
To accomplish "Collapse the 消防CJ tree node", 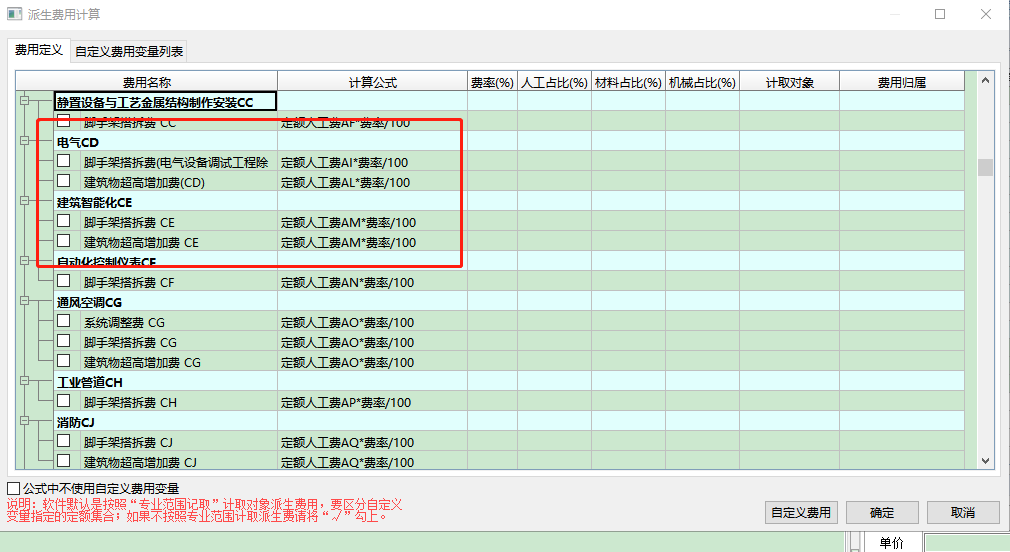I will tap(24, 421).
